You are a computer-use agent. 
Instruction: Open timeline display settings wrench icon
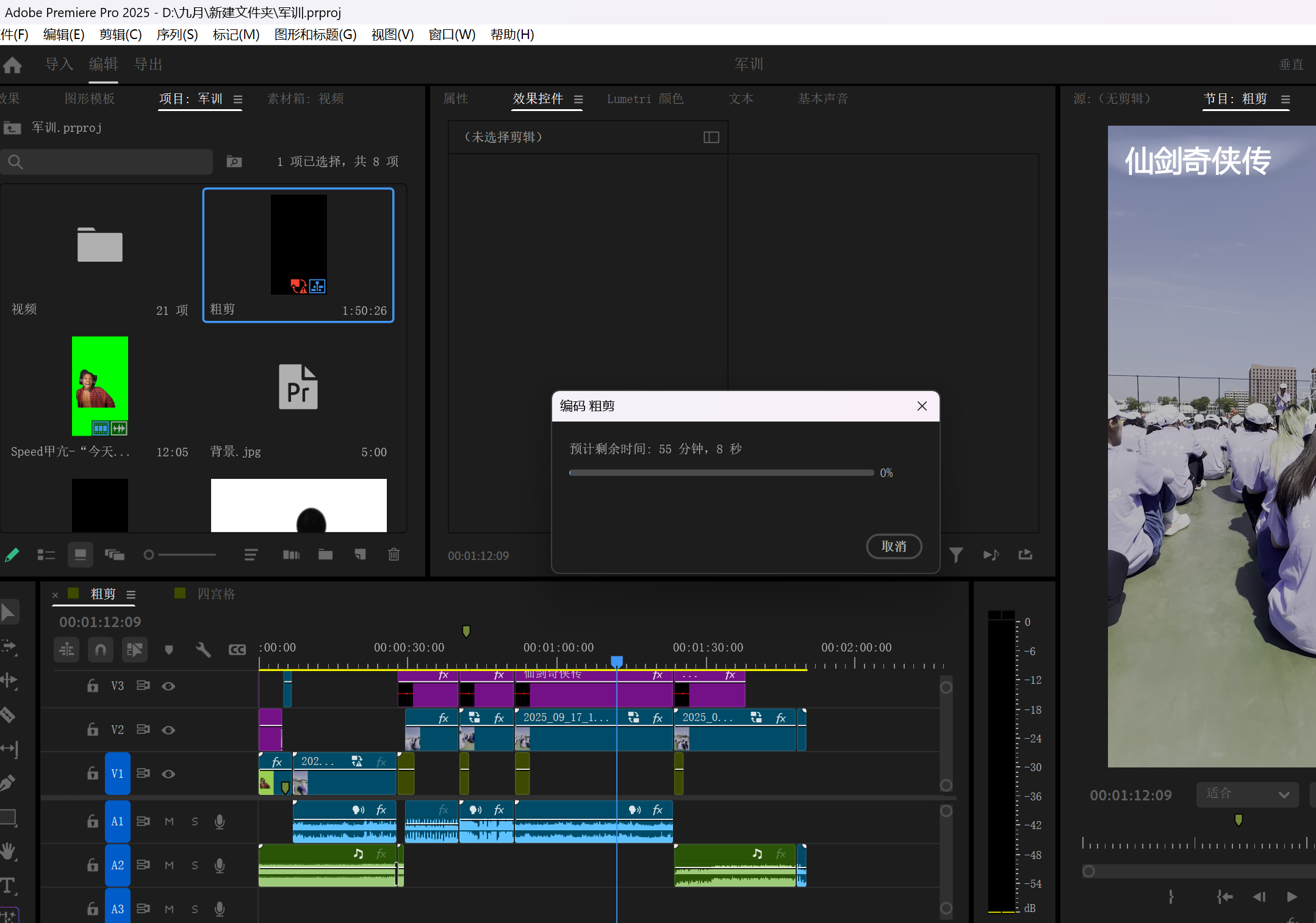pos(203,650)
